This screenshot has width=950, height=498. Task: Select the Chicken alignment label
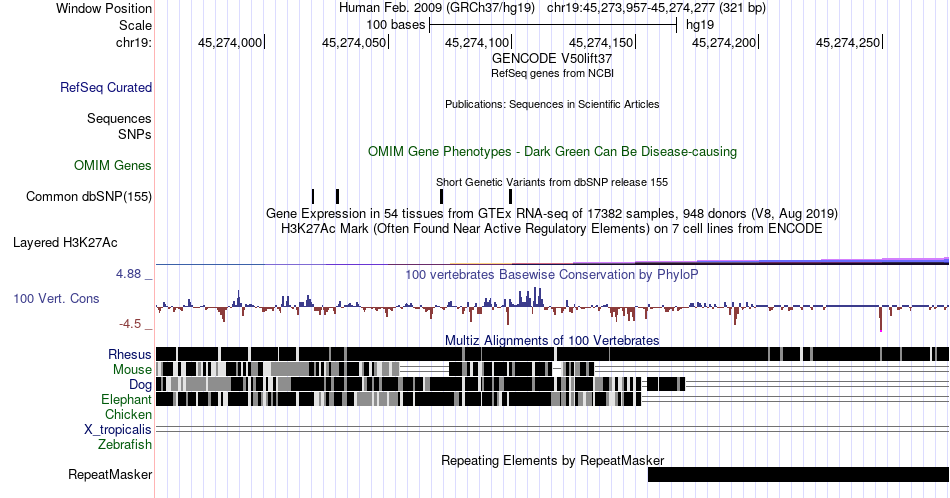coord(128,414)
